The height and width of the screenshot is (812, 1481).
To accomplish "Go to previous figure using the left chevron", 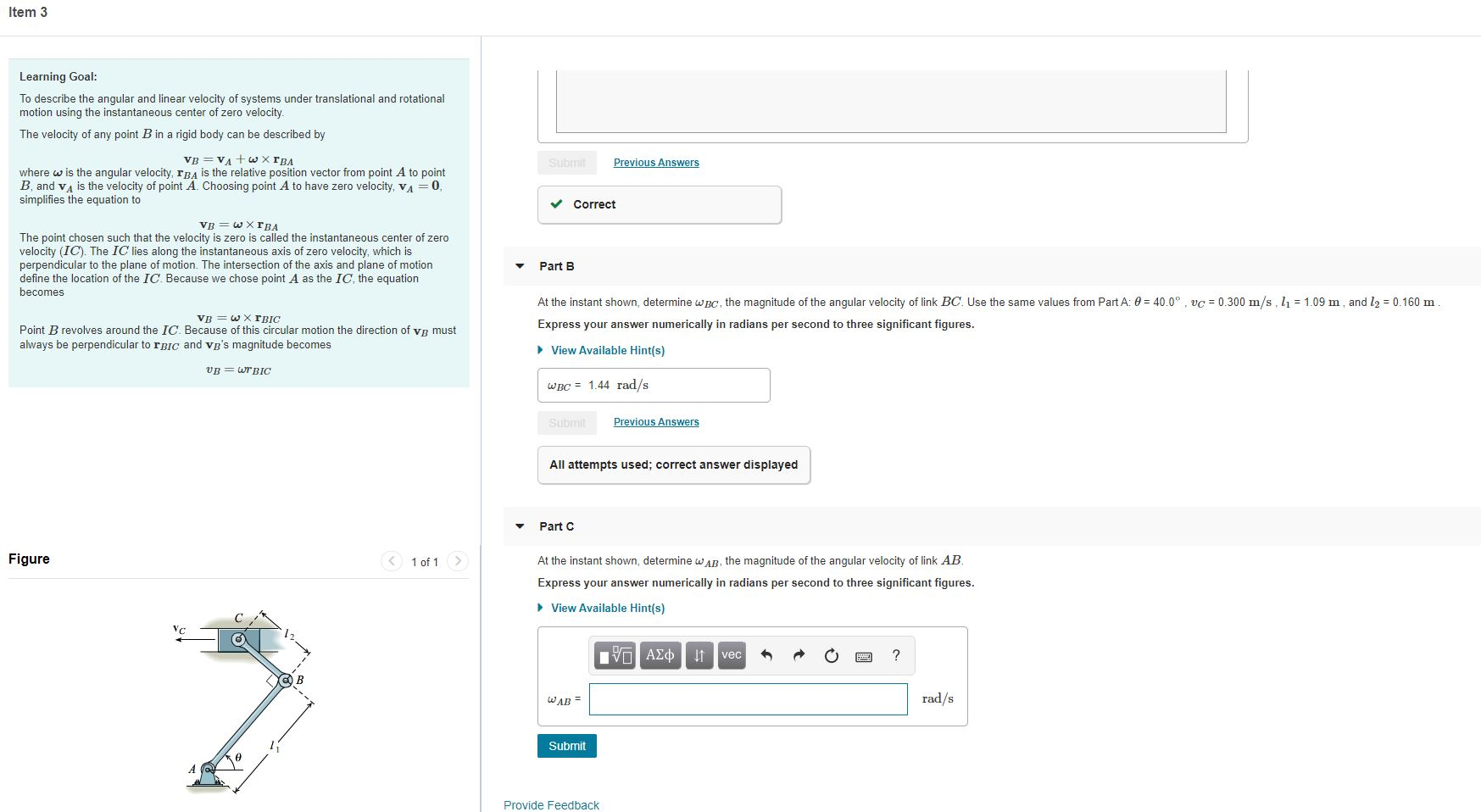I will coord(391,561).
